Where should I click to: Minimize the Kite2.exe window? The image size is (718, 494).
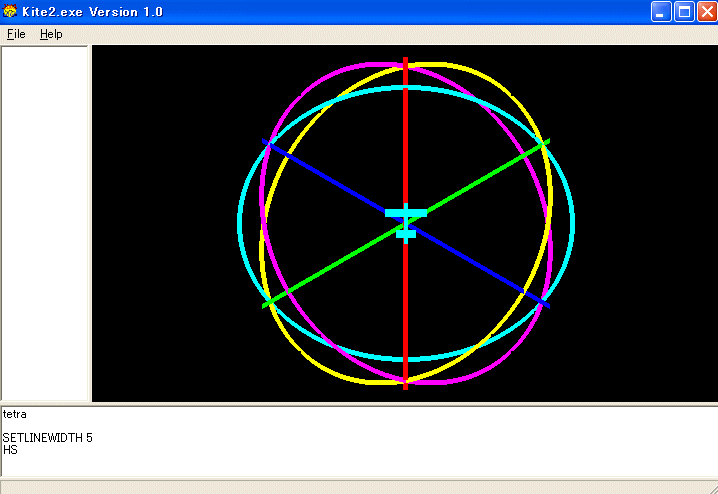[661, 11]
